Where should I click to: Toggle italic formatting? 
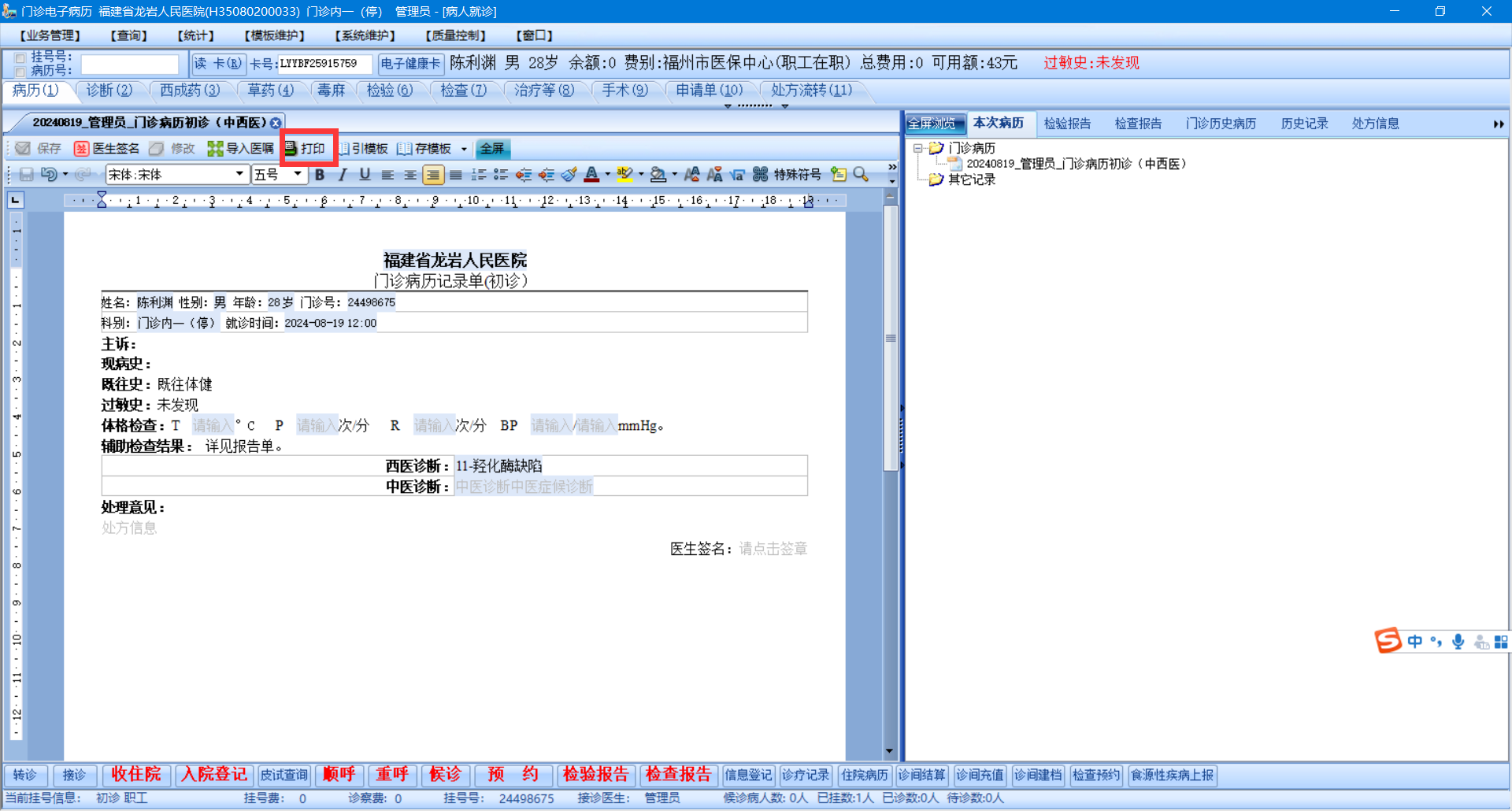[x=343, y=175]
